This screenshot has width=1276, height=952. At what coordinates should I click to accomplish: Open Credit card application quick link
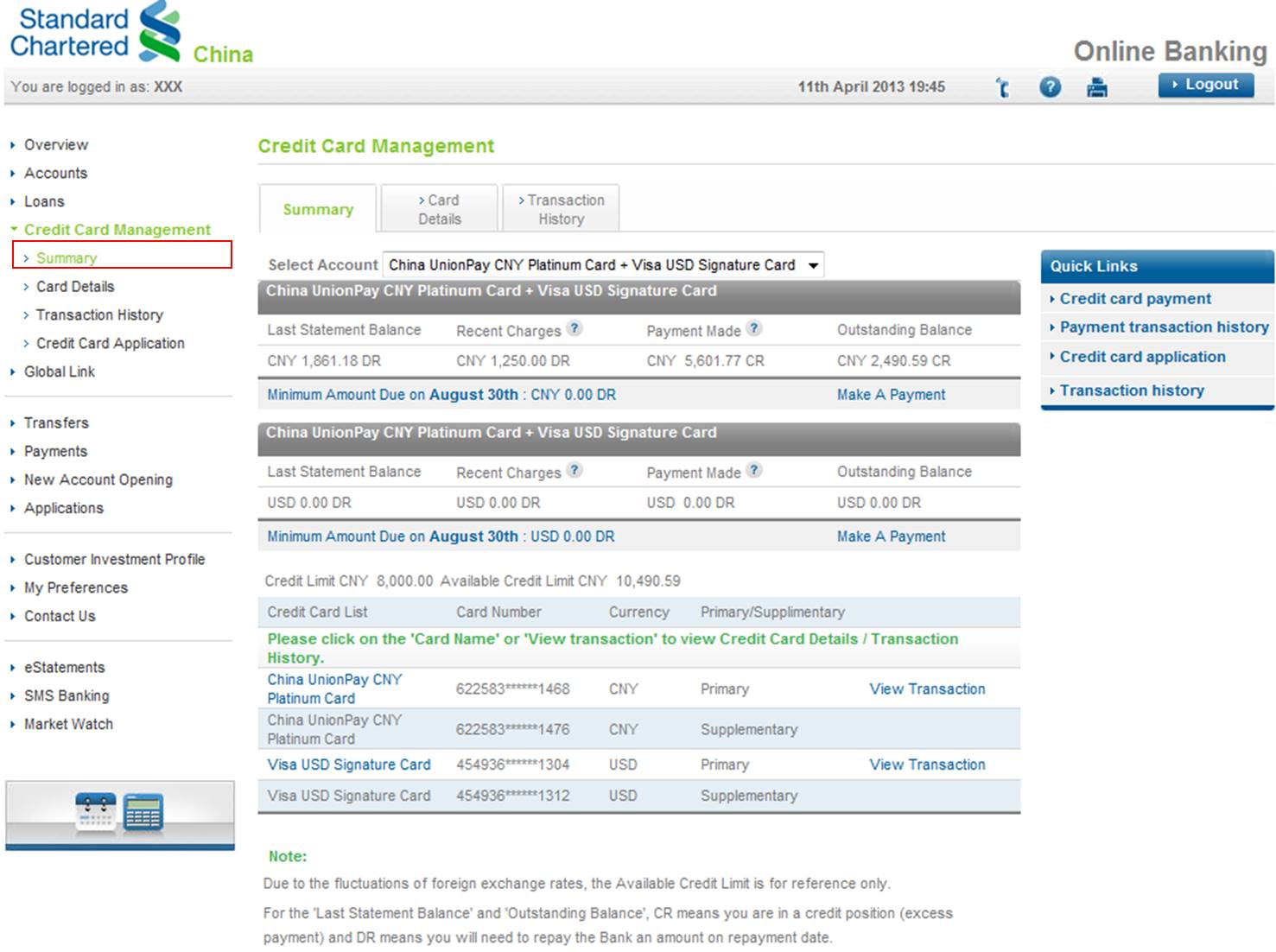1142,357
